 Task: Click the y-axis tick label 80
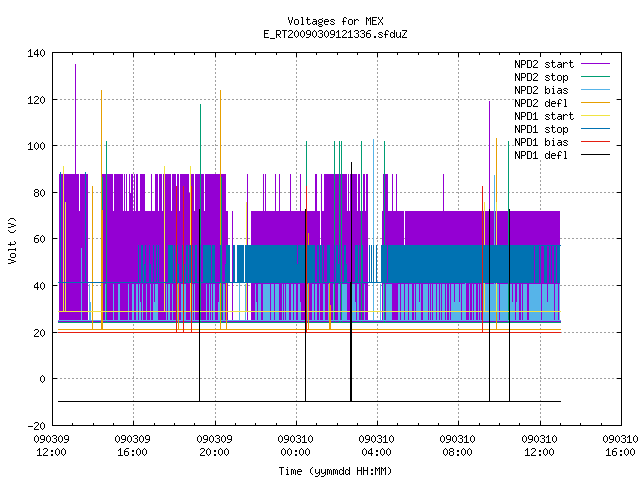[39, 193]
